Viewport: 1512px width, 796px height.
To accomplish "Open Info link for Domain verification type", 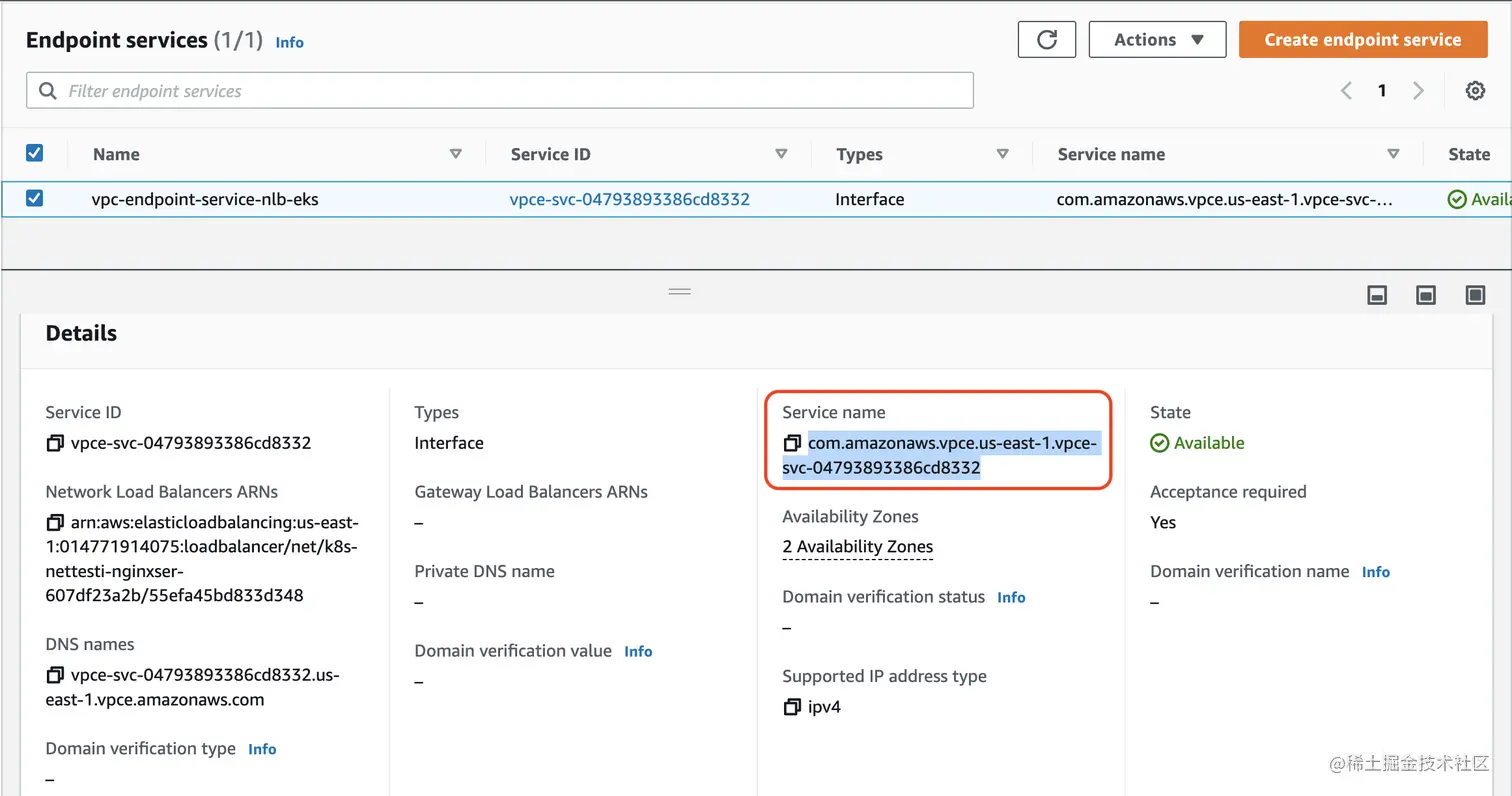I will tap(262, 749).
